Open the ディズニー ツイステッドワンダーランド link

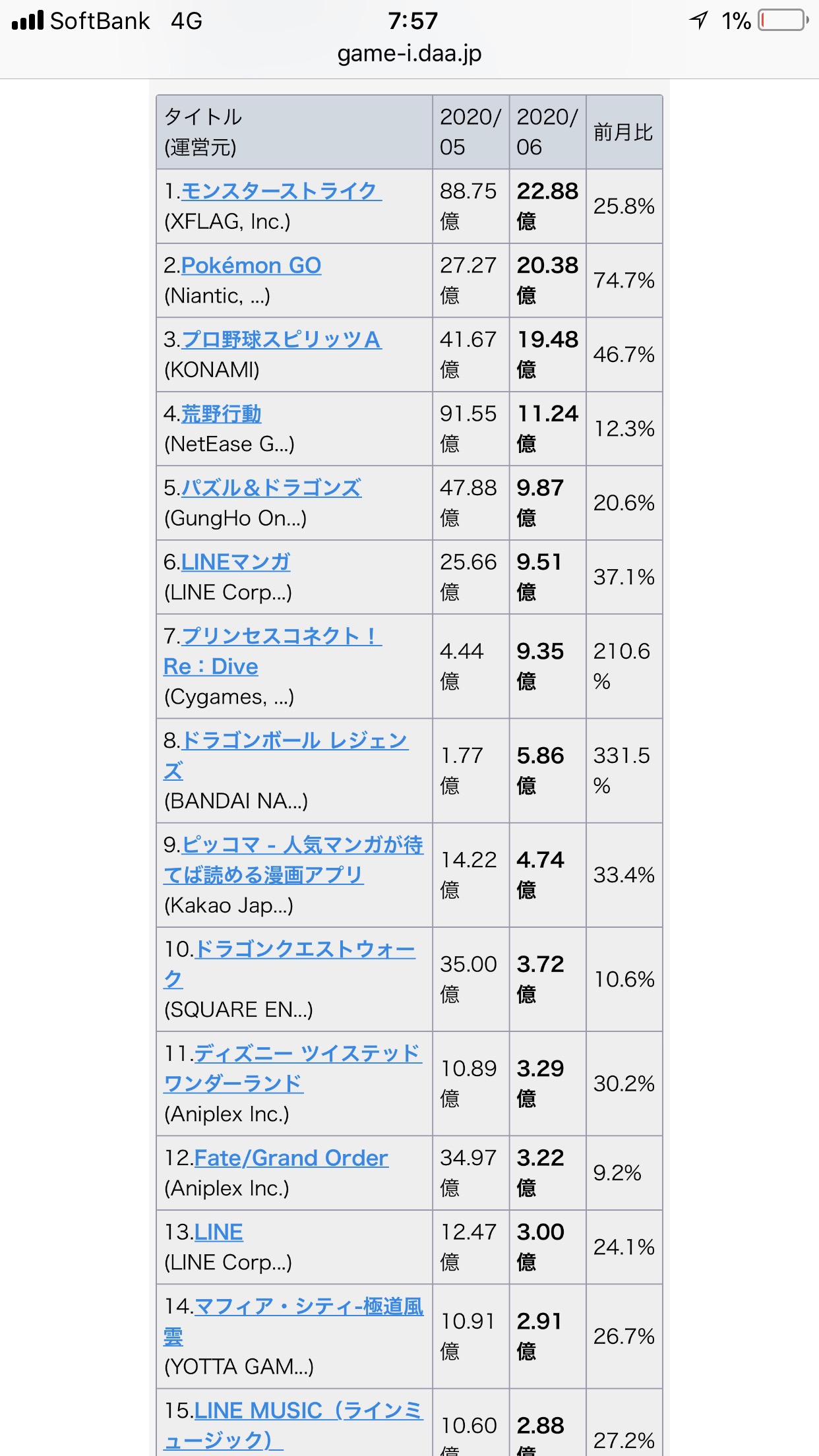coord(293,1068)
